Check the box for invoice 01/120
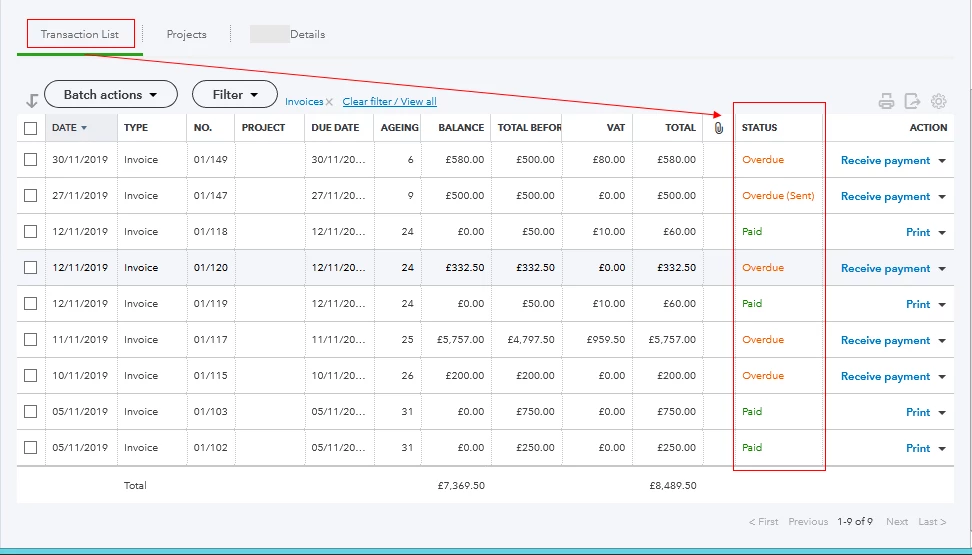 pos(30,267)
